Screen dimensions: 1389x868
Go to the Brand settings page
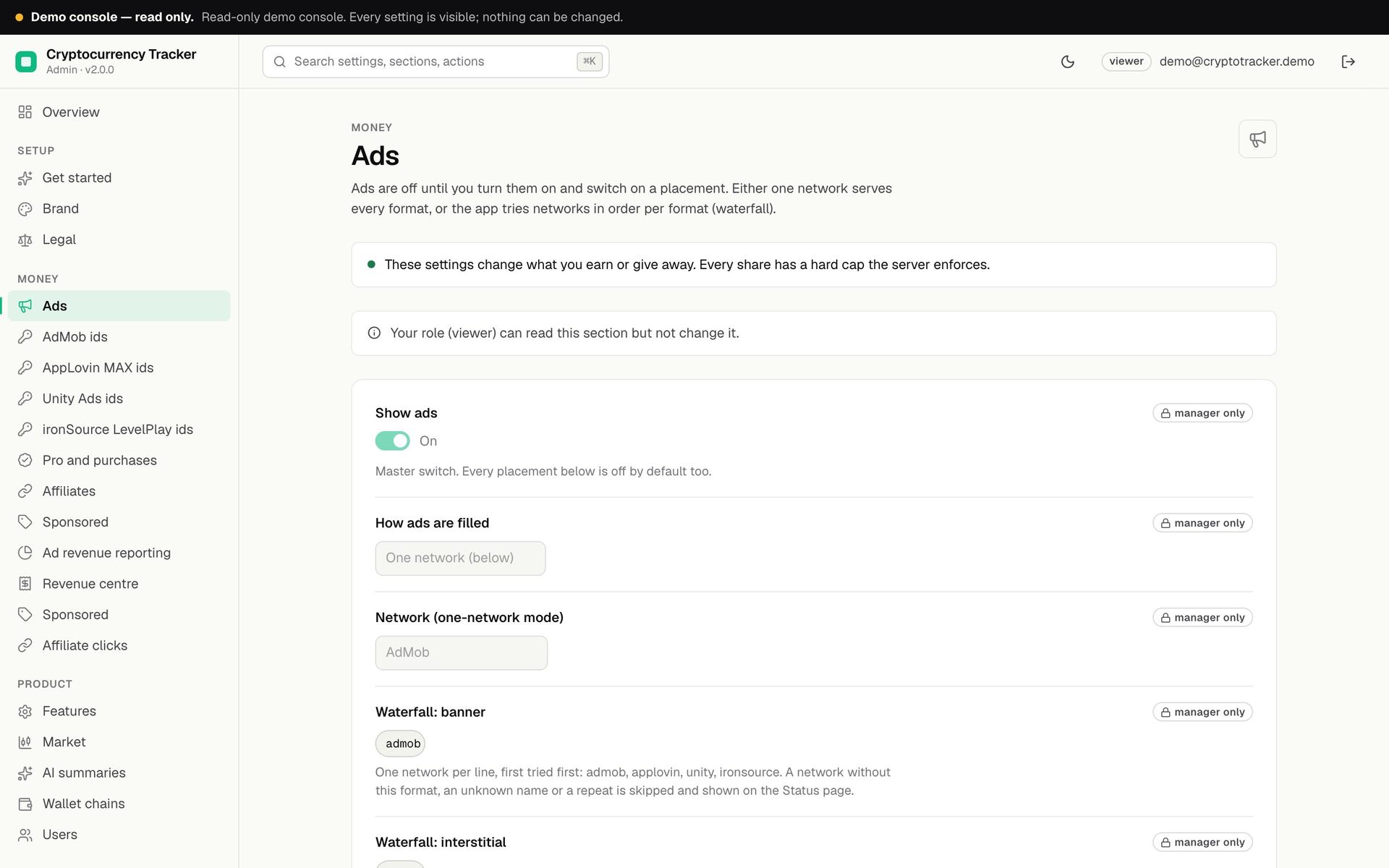tap(119, 209)
